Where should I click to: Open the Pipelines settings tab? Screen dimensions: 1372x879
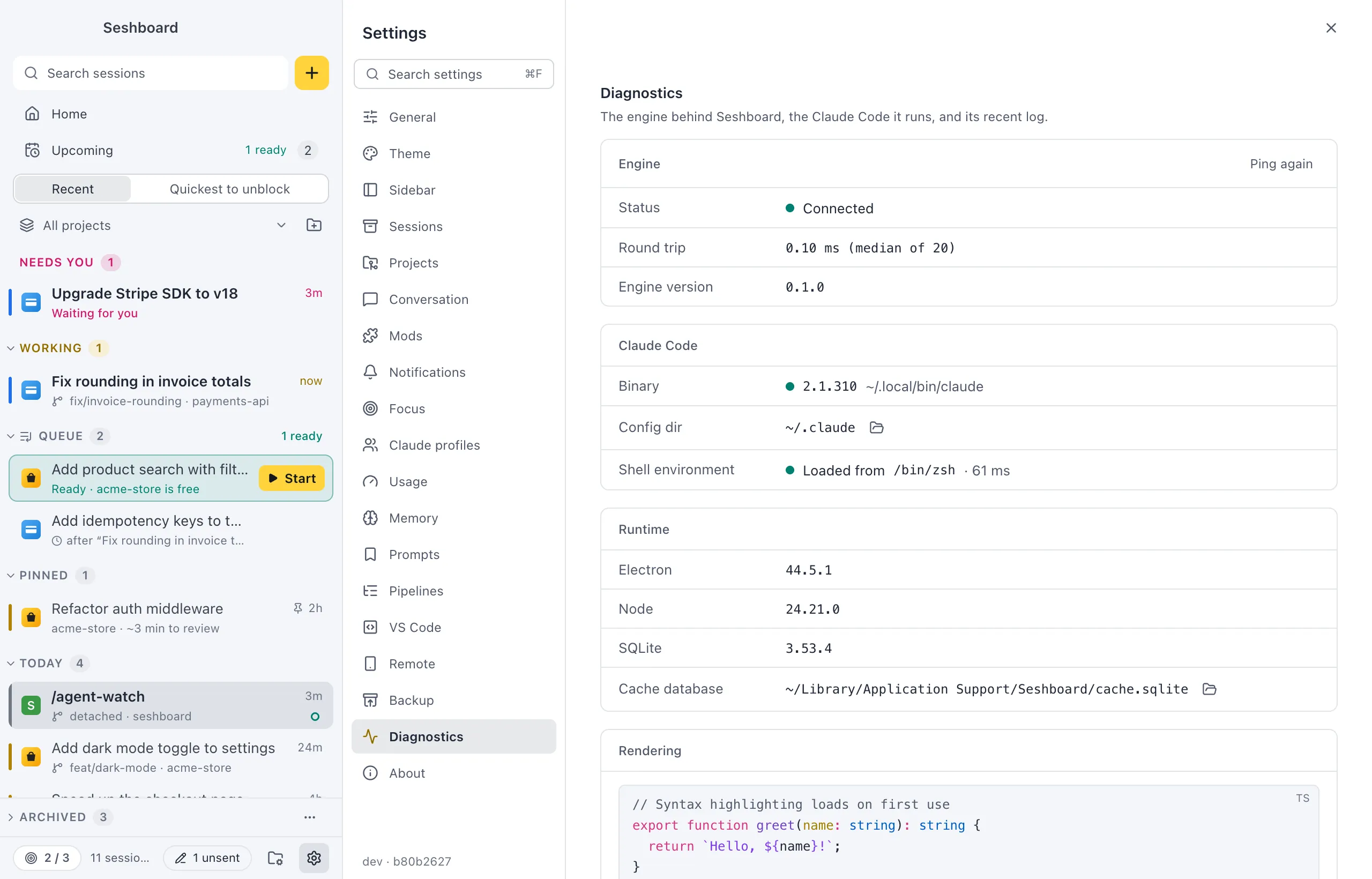(454, 591)
